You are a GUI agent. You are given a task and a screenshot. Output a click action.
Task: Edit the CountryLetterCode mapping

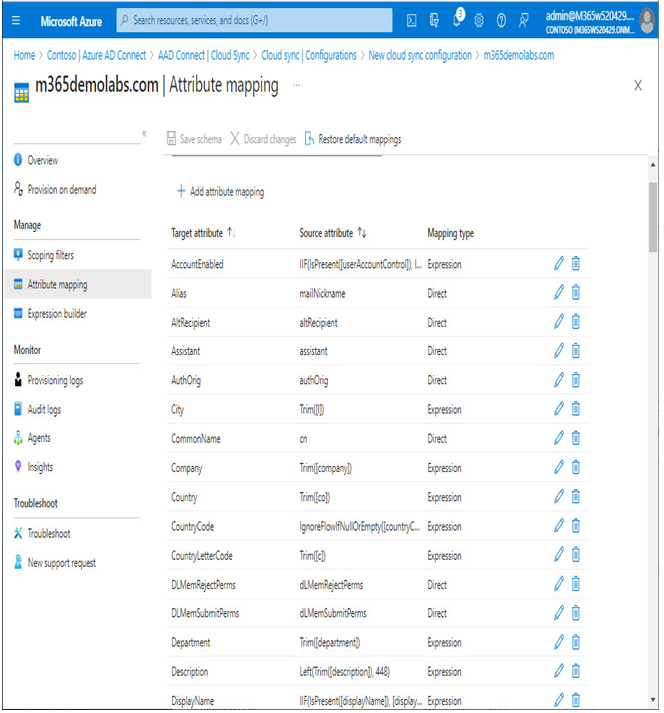pos(559,555)
